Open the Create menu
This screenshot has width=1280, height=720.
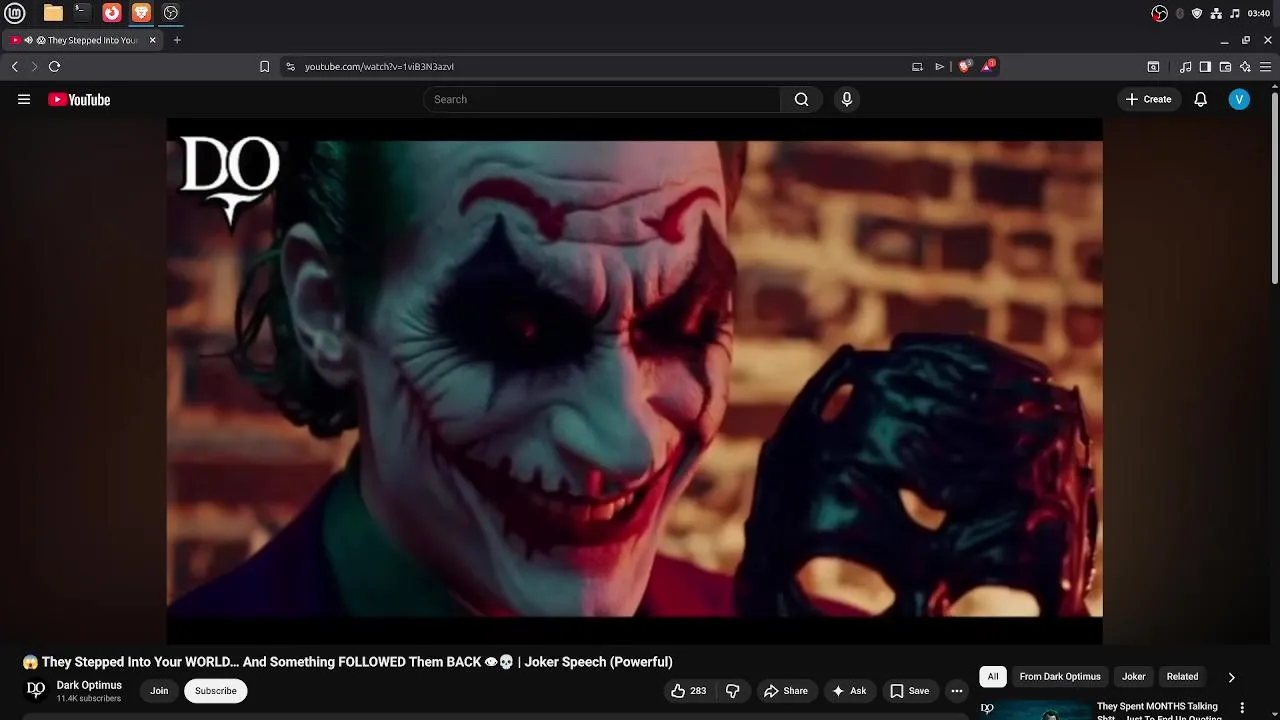point(1148,99)
